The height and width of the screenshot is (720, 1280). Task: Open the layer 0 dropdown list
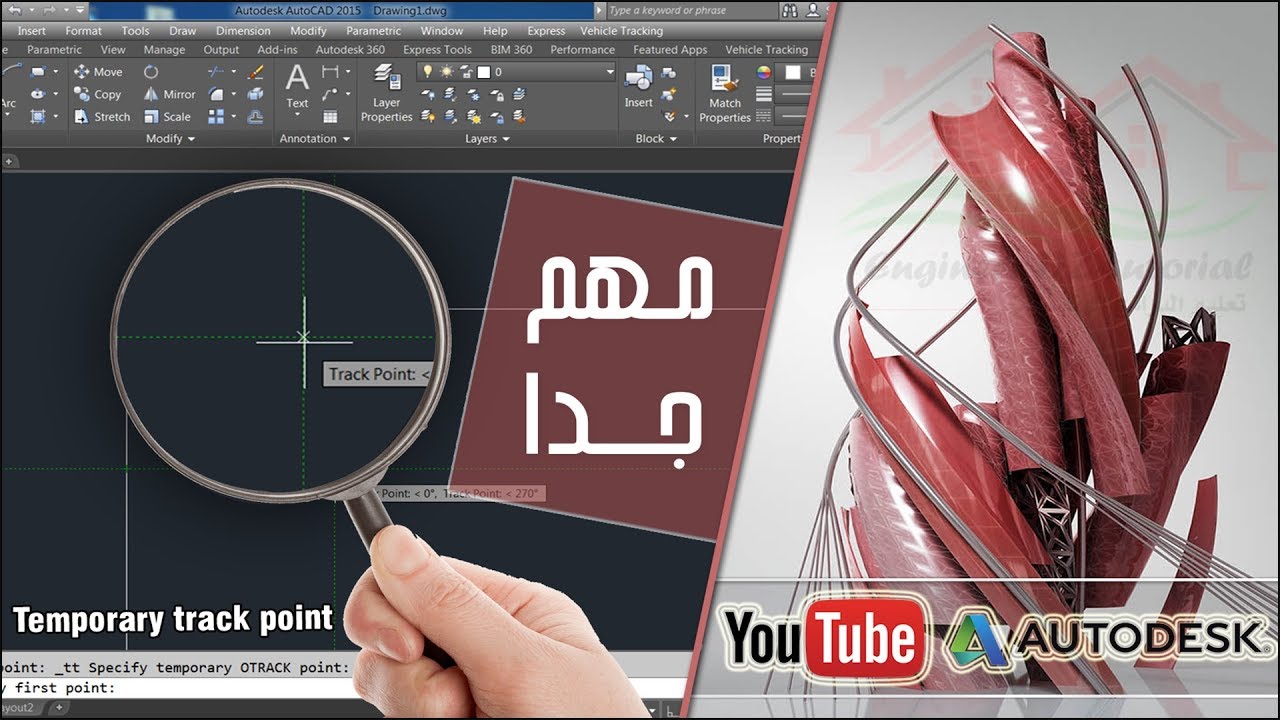pyautogui.click(x=609, y=72)
